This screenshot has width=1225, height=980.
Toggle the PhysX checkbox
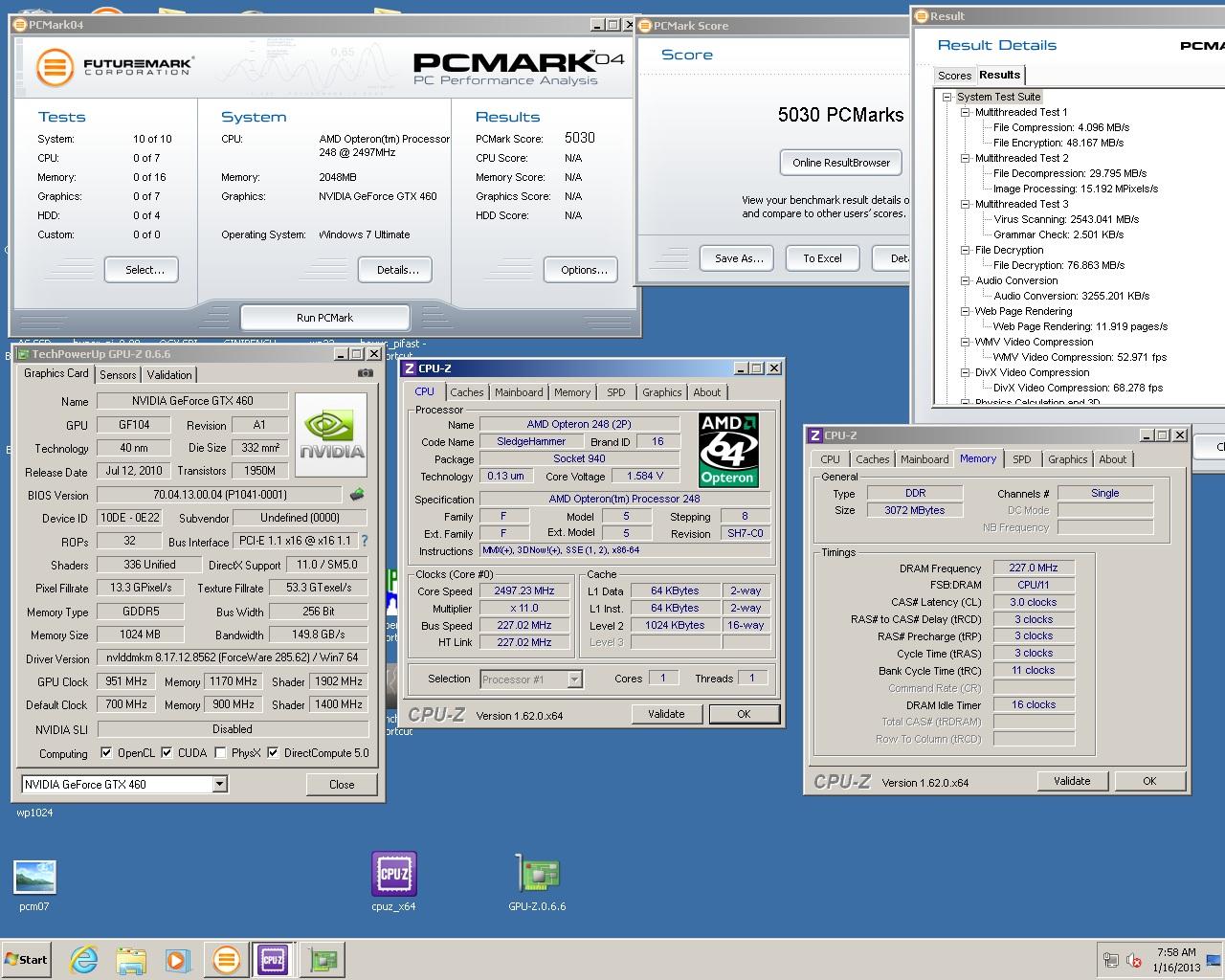pos(221,753)
